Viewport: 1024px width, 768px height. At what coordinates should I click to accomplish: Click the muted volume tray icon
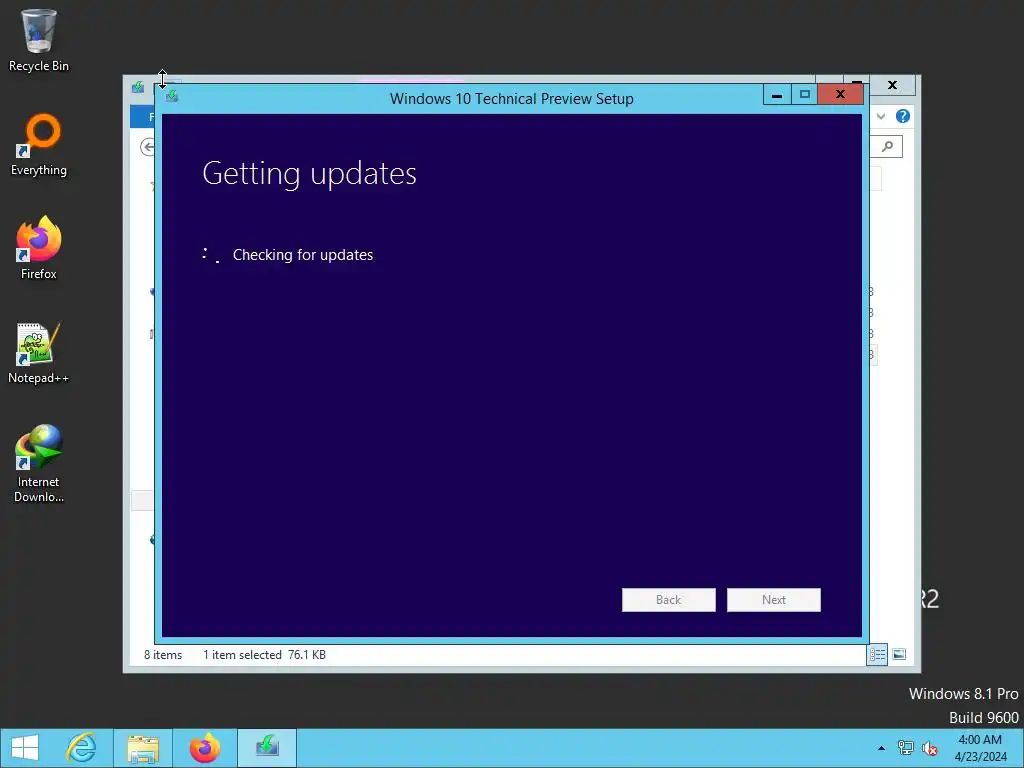click(x=929, y=748)
